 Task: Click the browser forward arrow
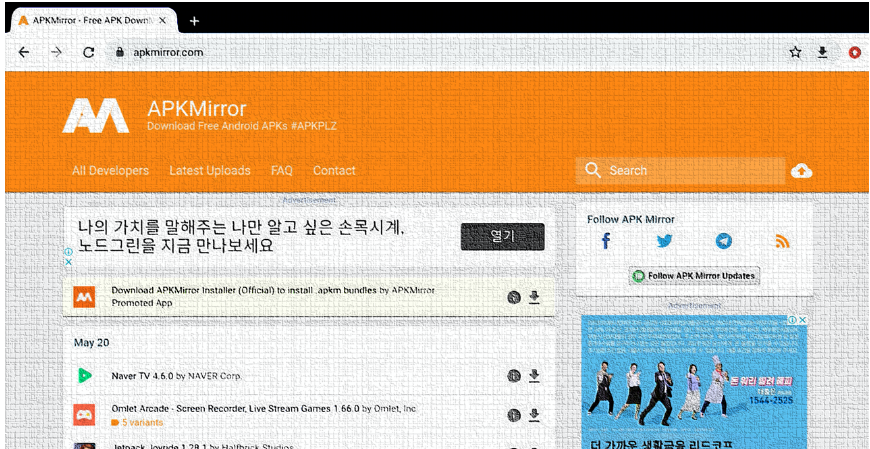56,52
